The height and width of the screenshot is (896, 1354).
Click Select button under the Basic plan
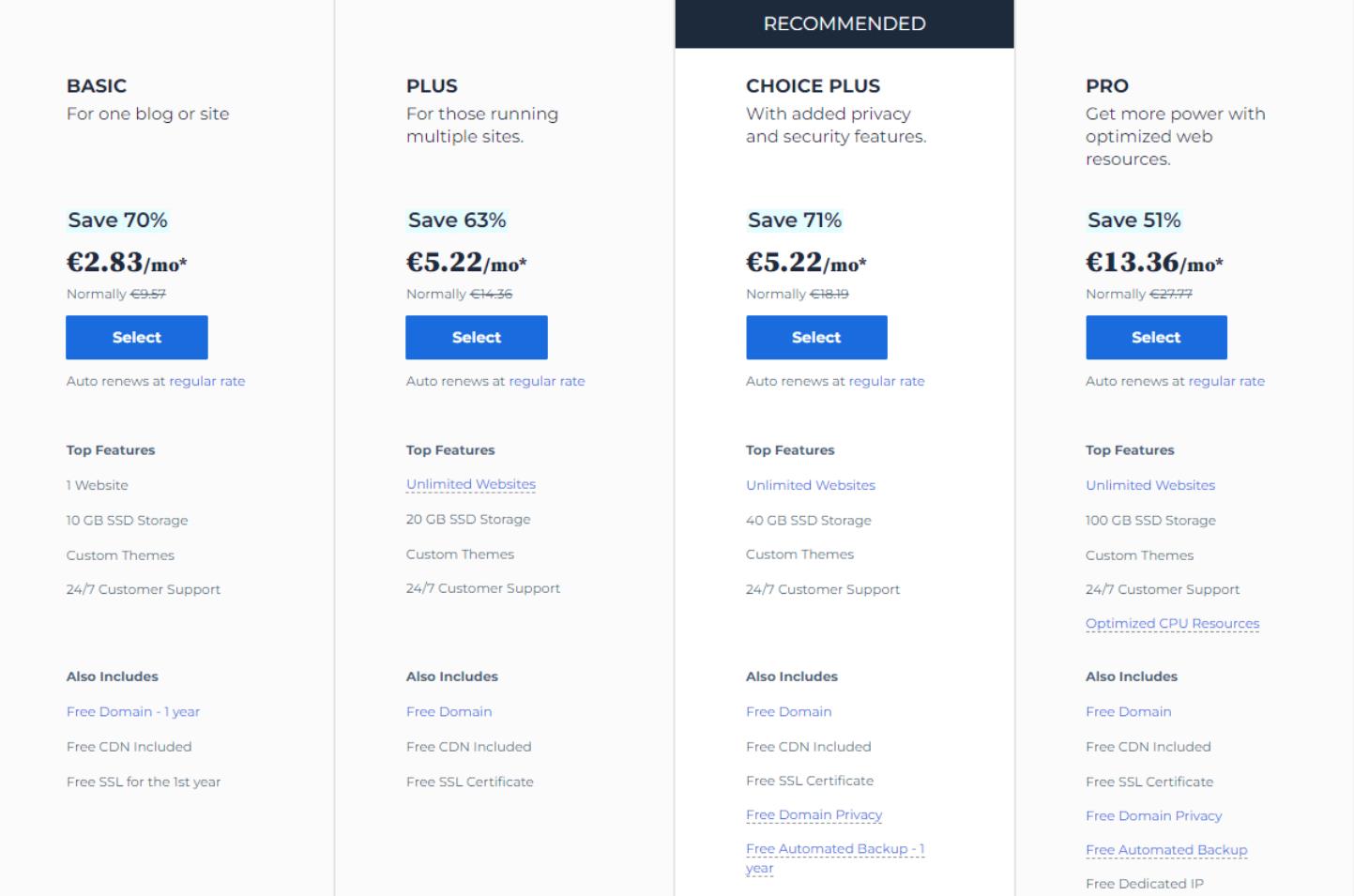pyautogui.click(x=136, y=337)
